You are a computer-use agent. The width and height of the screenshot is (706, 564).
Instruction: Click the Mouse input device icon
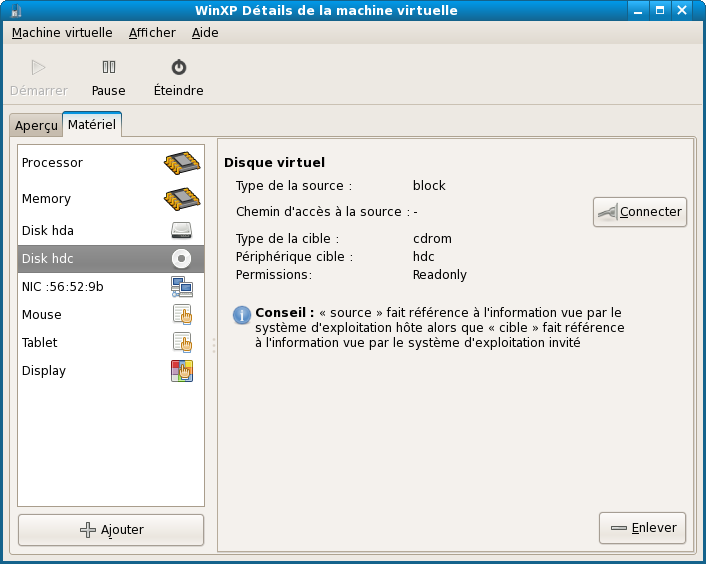point(182,315)
